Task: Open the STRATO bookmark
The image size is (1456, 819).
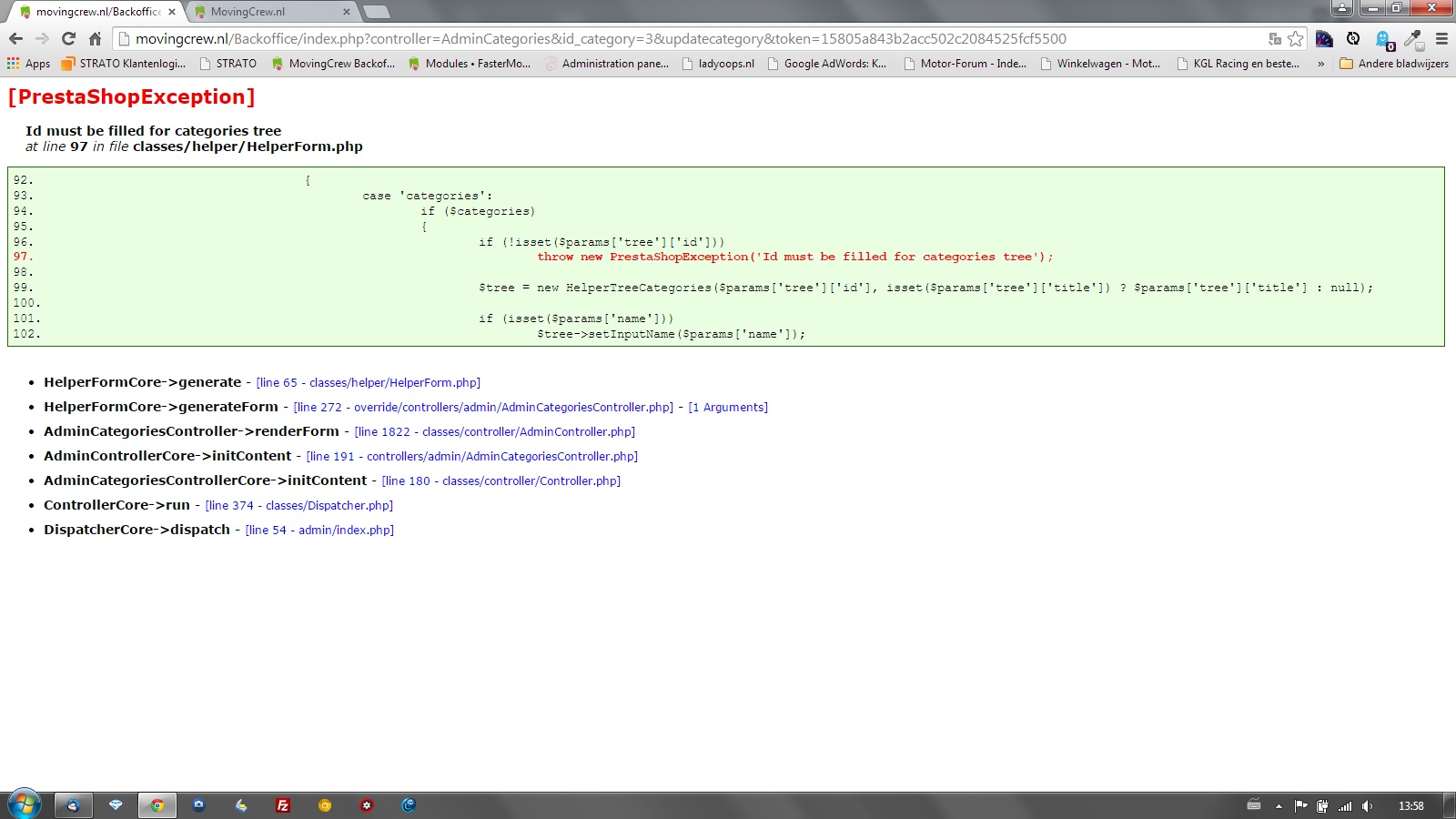Action: (x=227, y=64)
